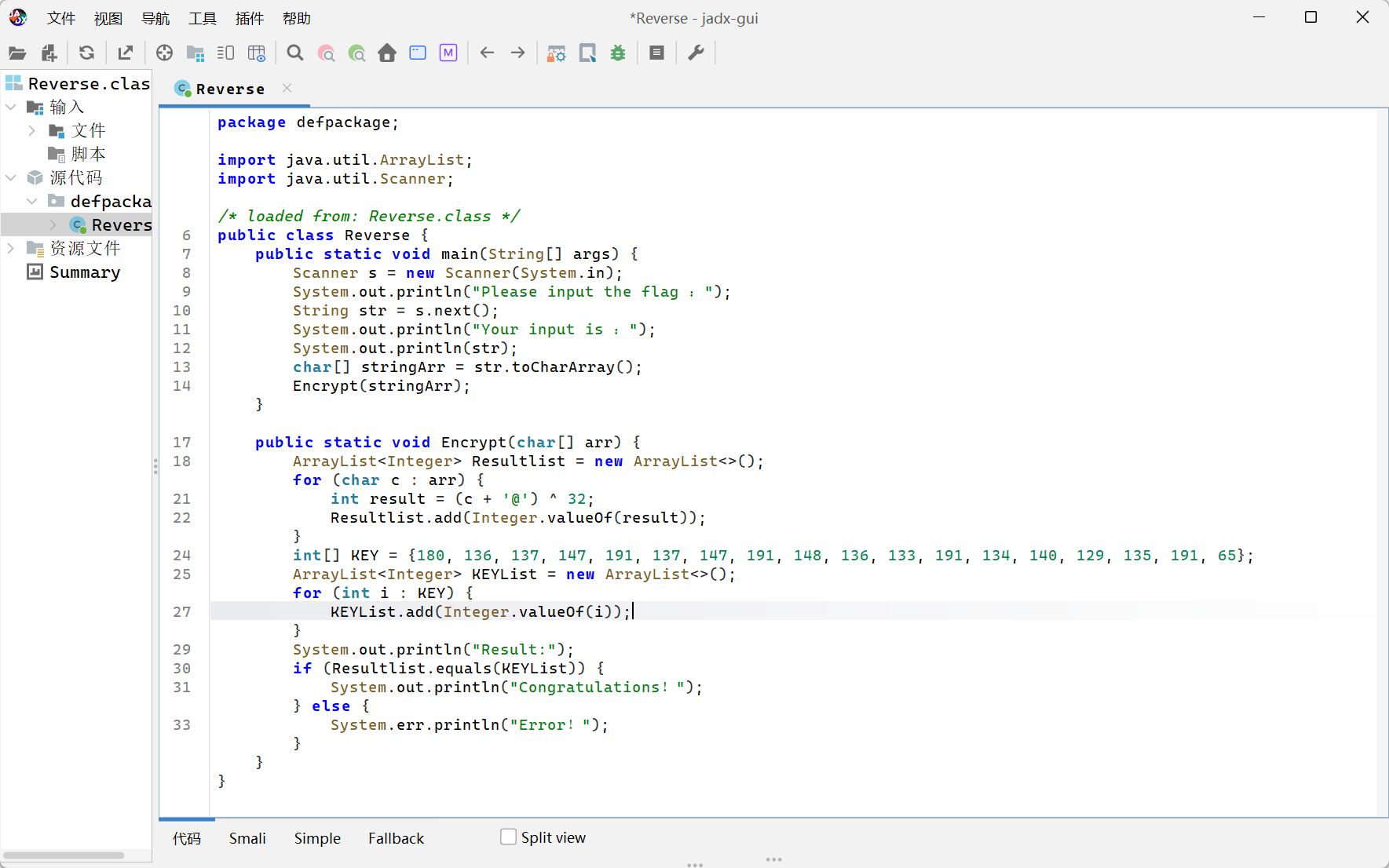The height and width of the screenshot is (868, 1389).
Task: Click the open file folder icon
Action: (17, 53)
